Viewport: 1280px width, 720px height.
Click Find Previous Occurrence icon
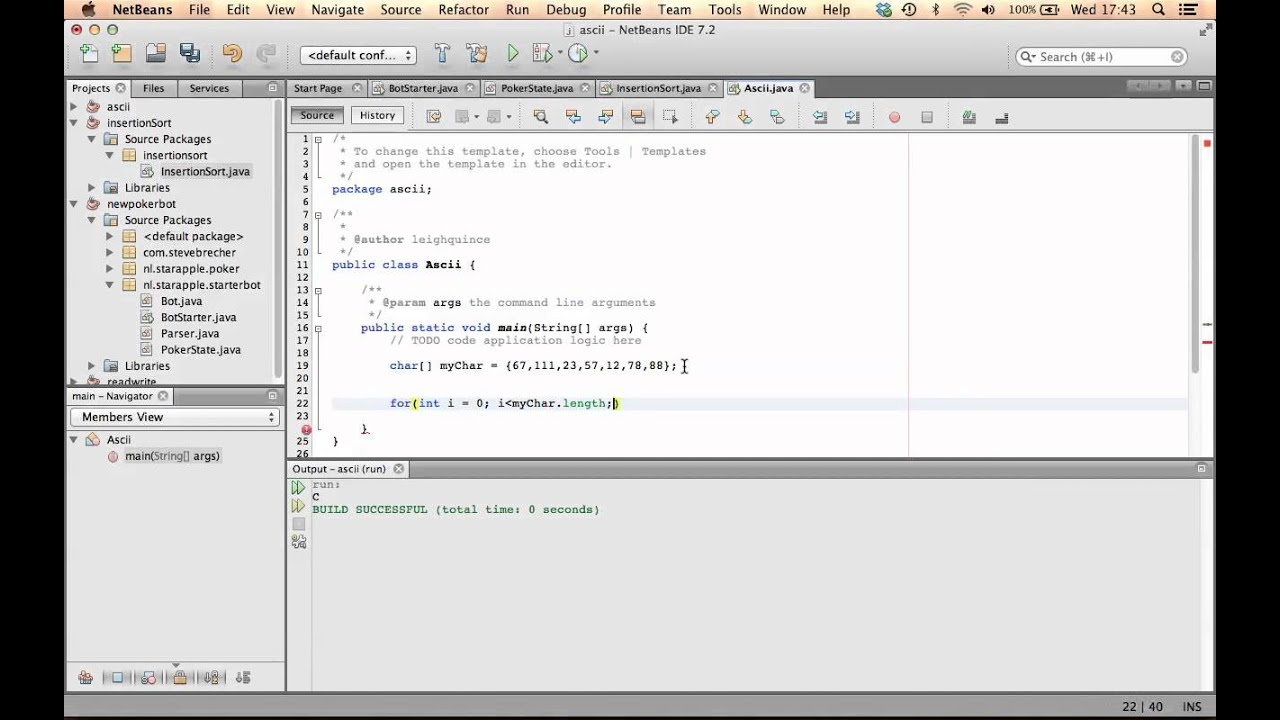pyautogui.click(x=573, y=117)
